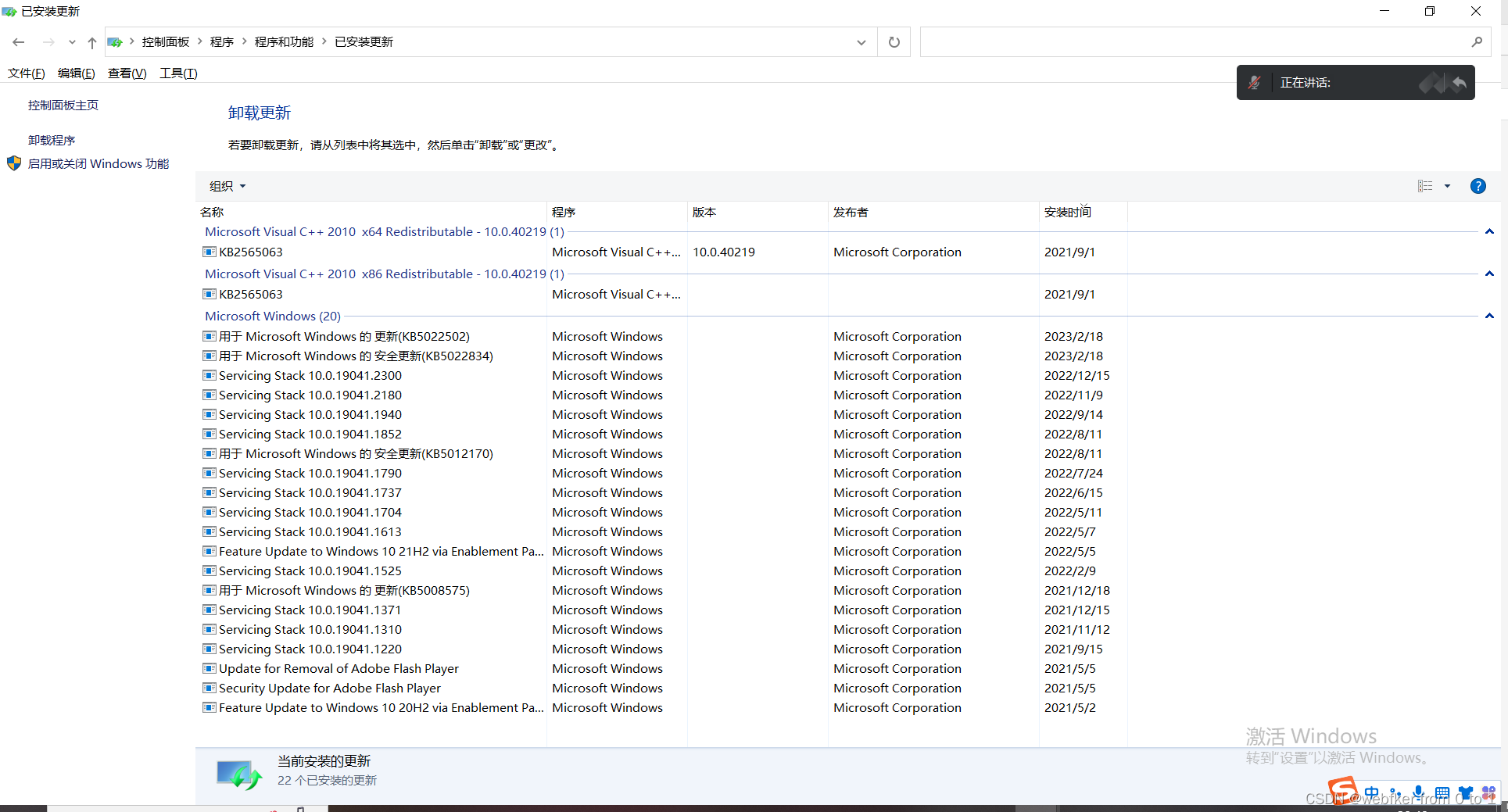The image size is (1508, 812).
Task: Open the Sogou soft keyboard icon
Action: coord(1442,792)
